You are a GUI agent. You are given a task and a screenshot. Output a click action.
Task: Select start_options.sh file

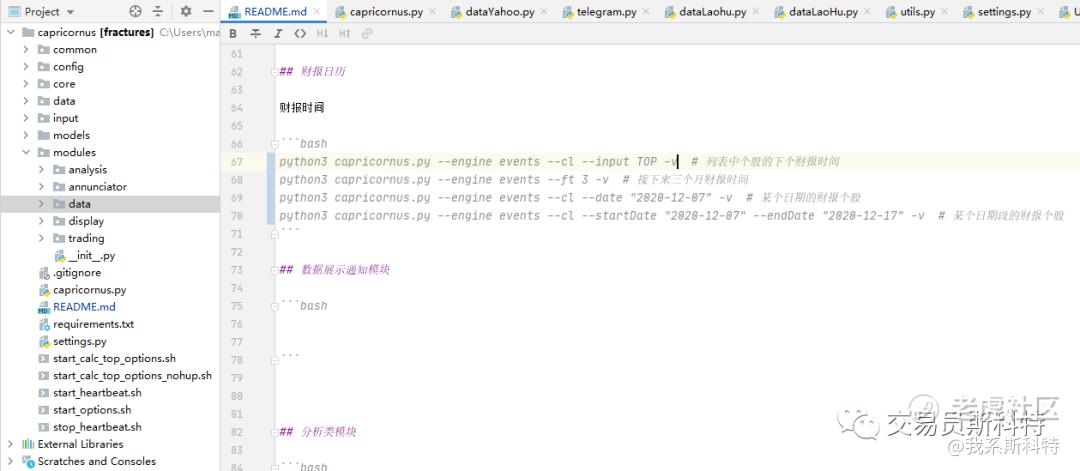[x=92, y=410]
